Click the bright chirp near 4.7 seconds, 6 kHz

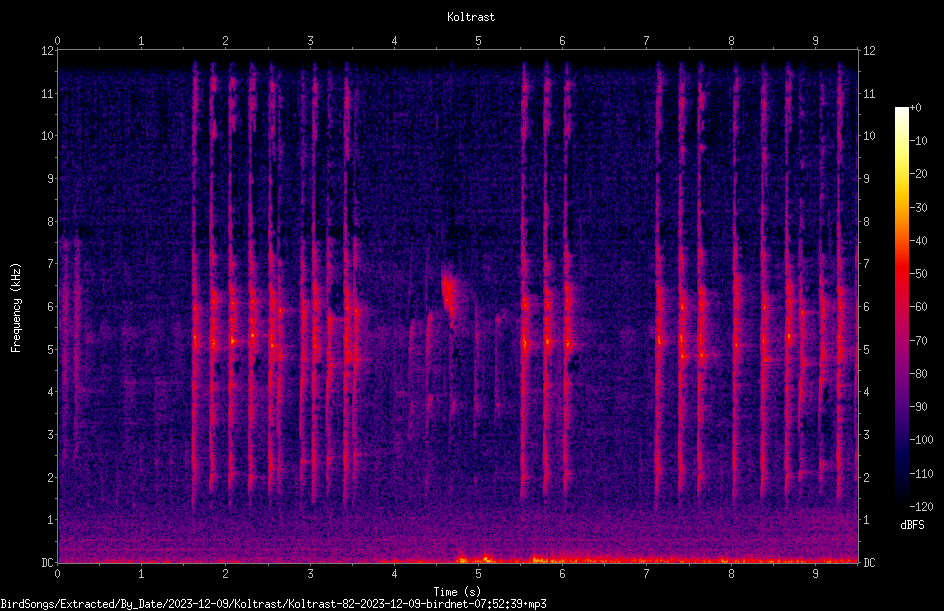point(449,295)
